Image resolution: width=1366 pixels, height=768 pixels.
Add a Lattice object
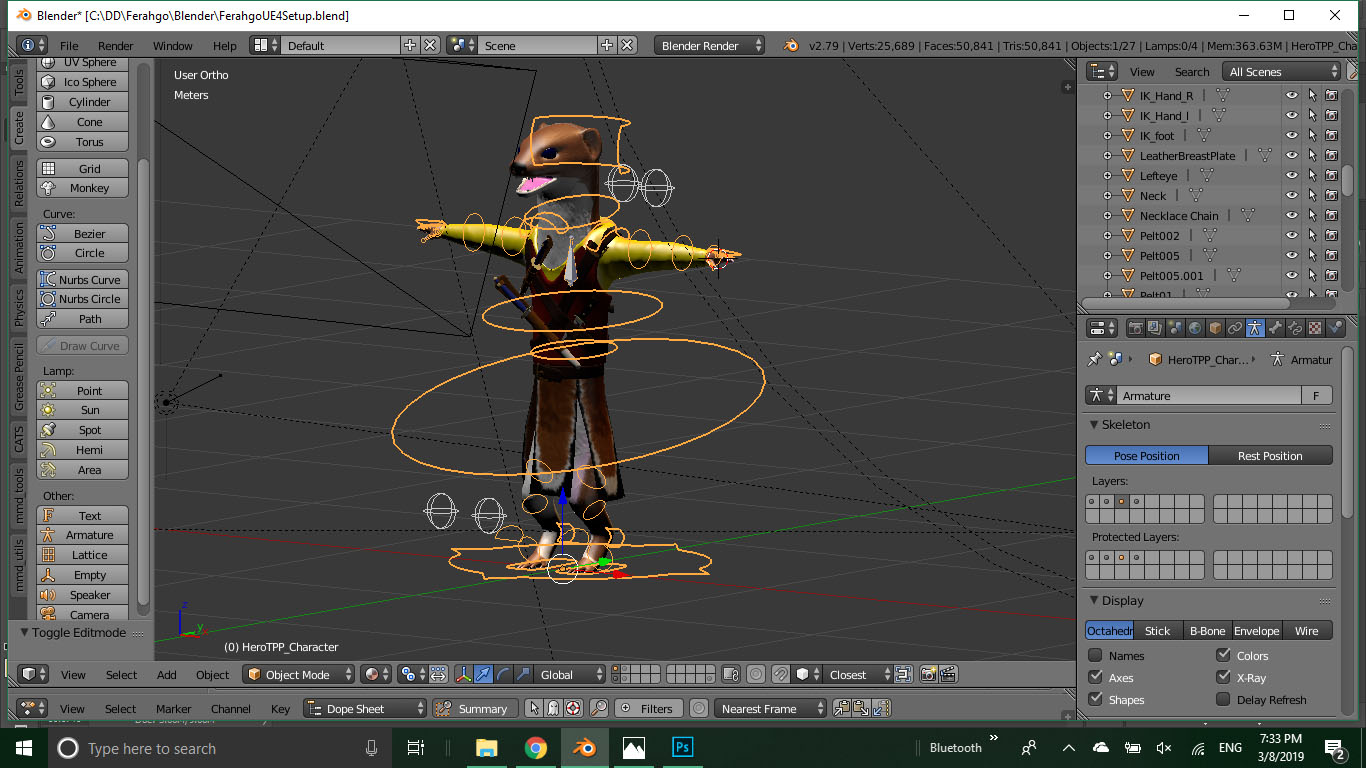[x=83, y=555]
